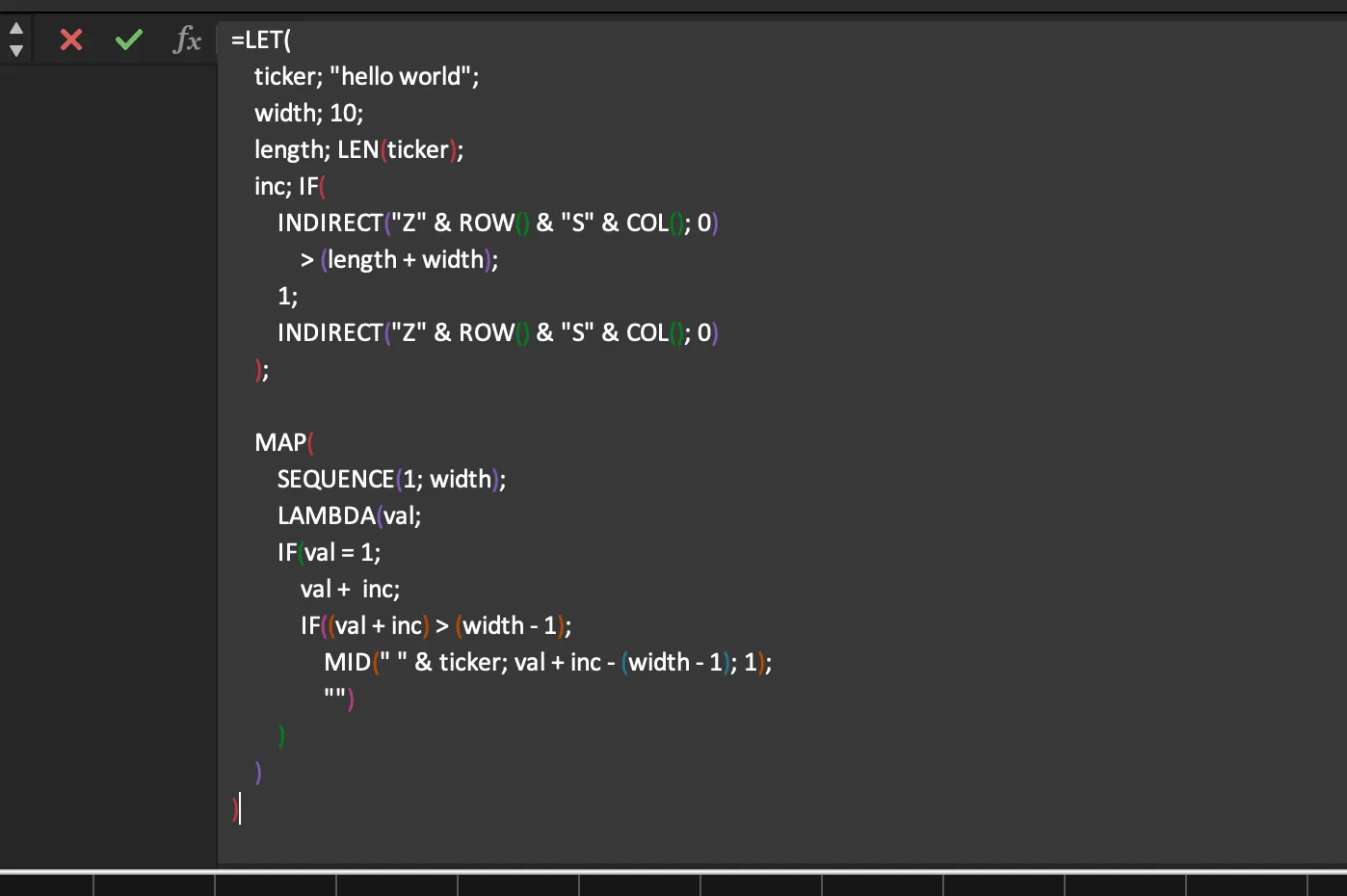Screen dimensions: 1347x896
Task: Click the red Cancel icon to reject the formula
Action: coord(69,40)
